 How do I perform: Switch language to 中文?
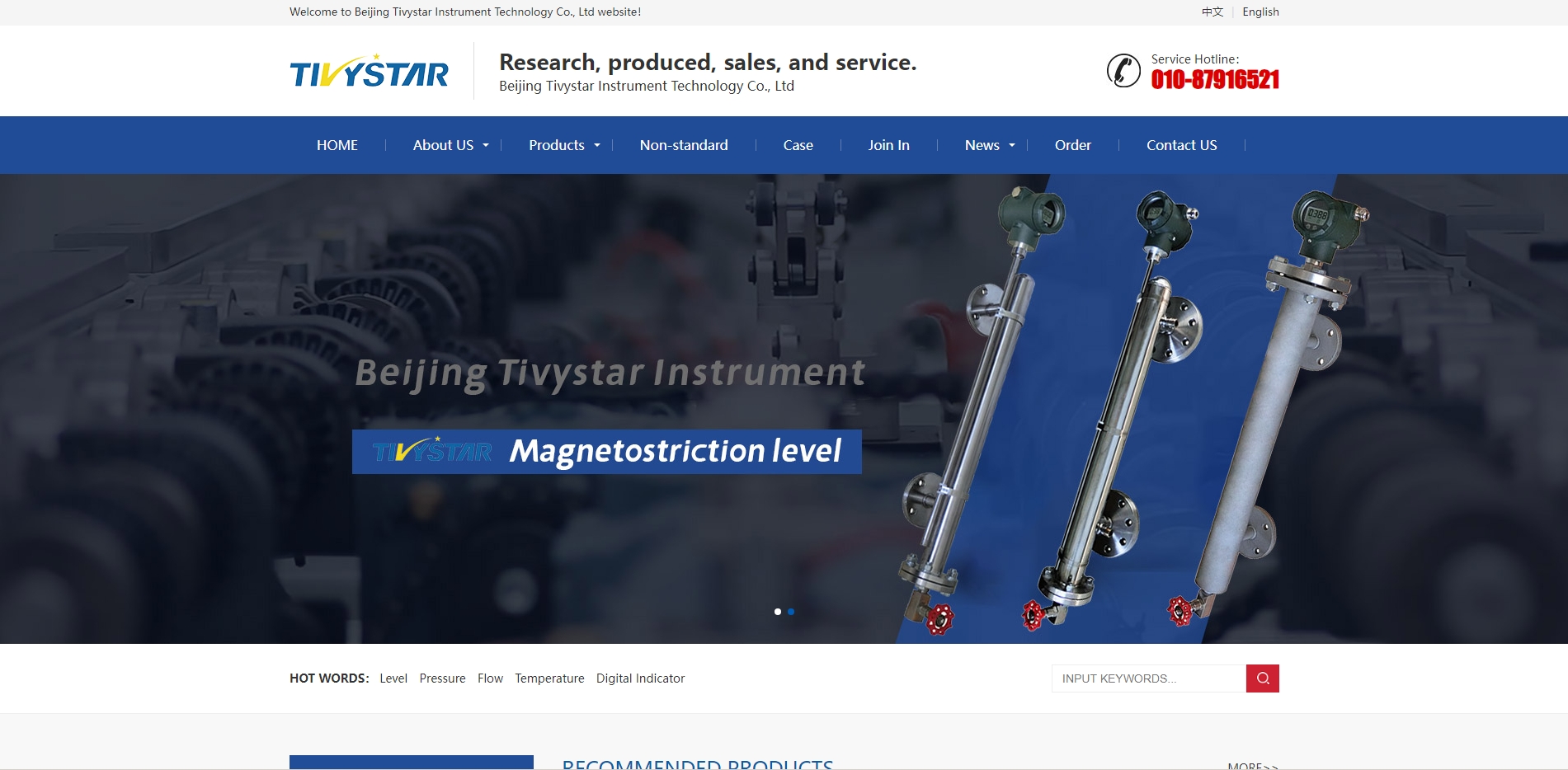click(x=1212, y=12)
